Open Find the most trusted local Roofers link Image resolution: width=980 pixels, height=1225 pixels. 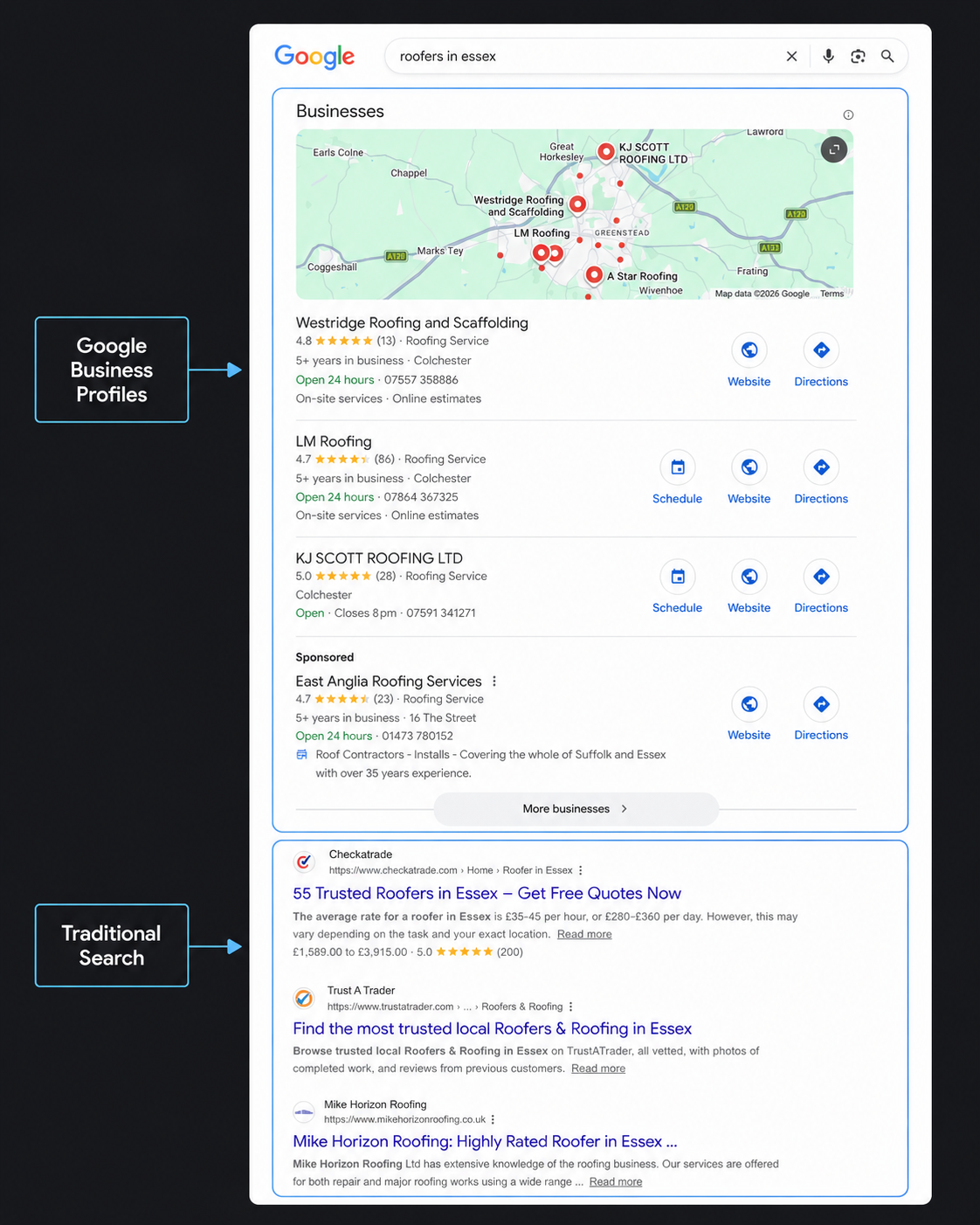[492, 1028]
